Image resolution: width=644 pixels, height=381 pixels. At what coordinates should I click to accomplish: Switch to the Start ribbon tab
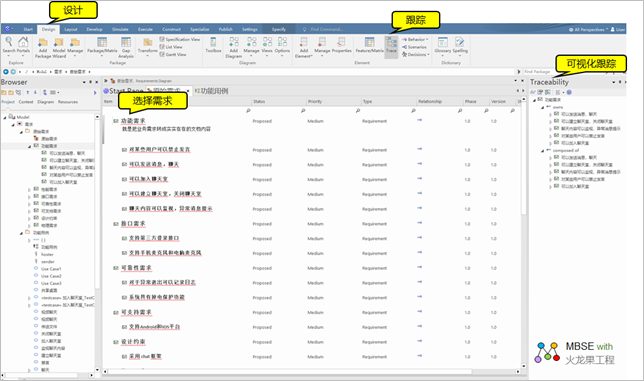[28, 29]
